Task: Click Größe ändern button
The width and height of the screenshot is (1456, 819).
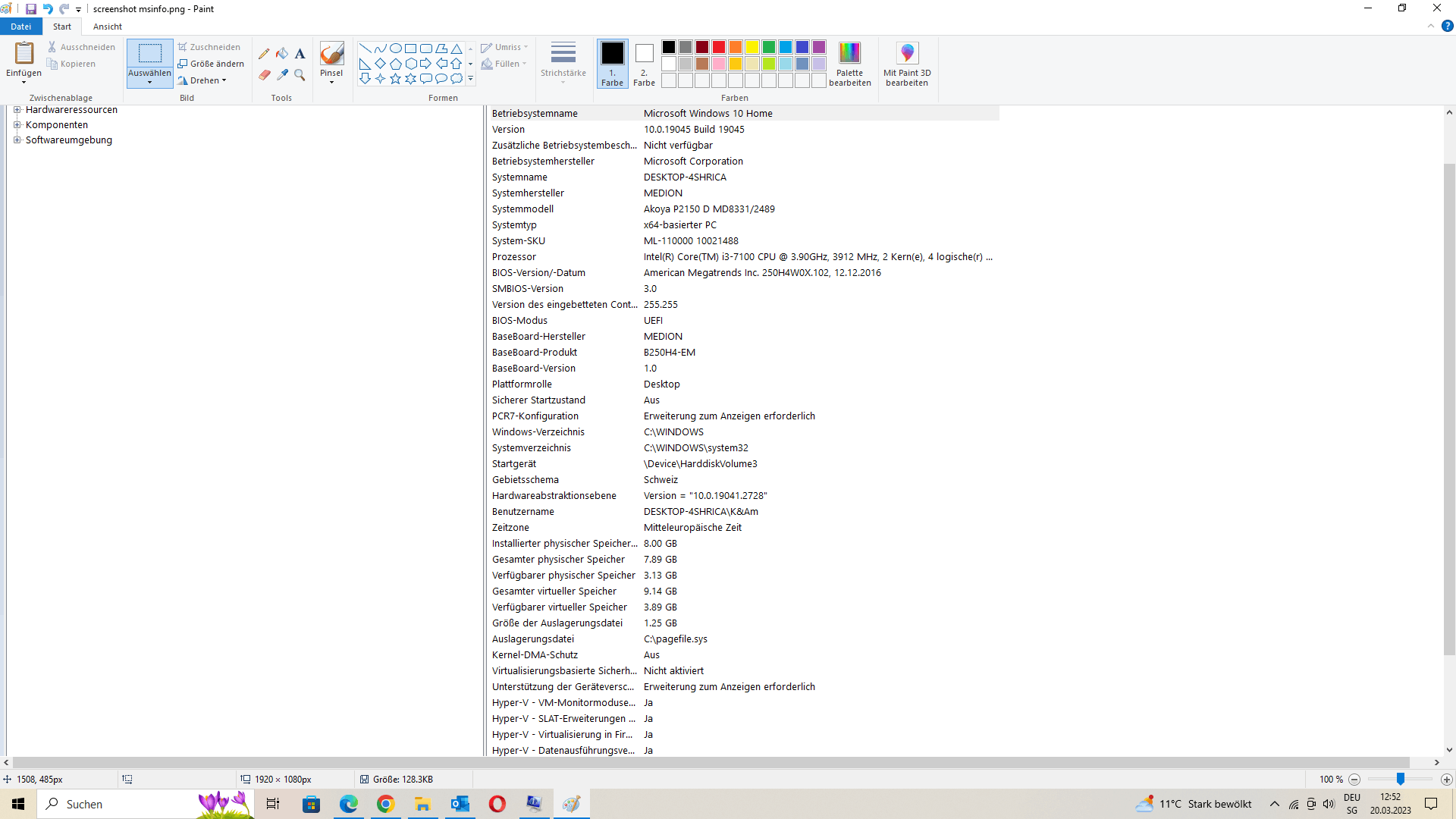Action: 211,64
